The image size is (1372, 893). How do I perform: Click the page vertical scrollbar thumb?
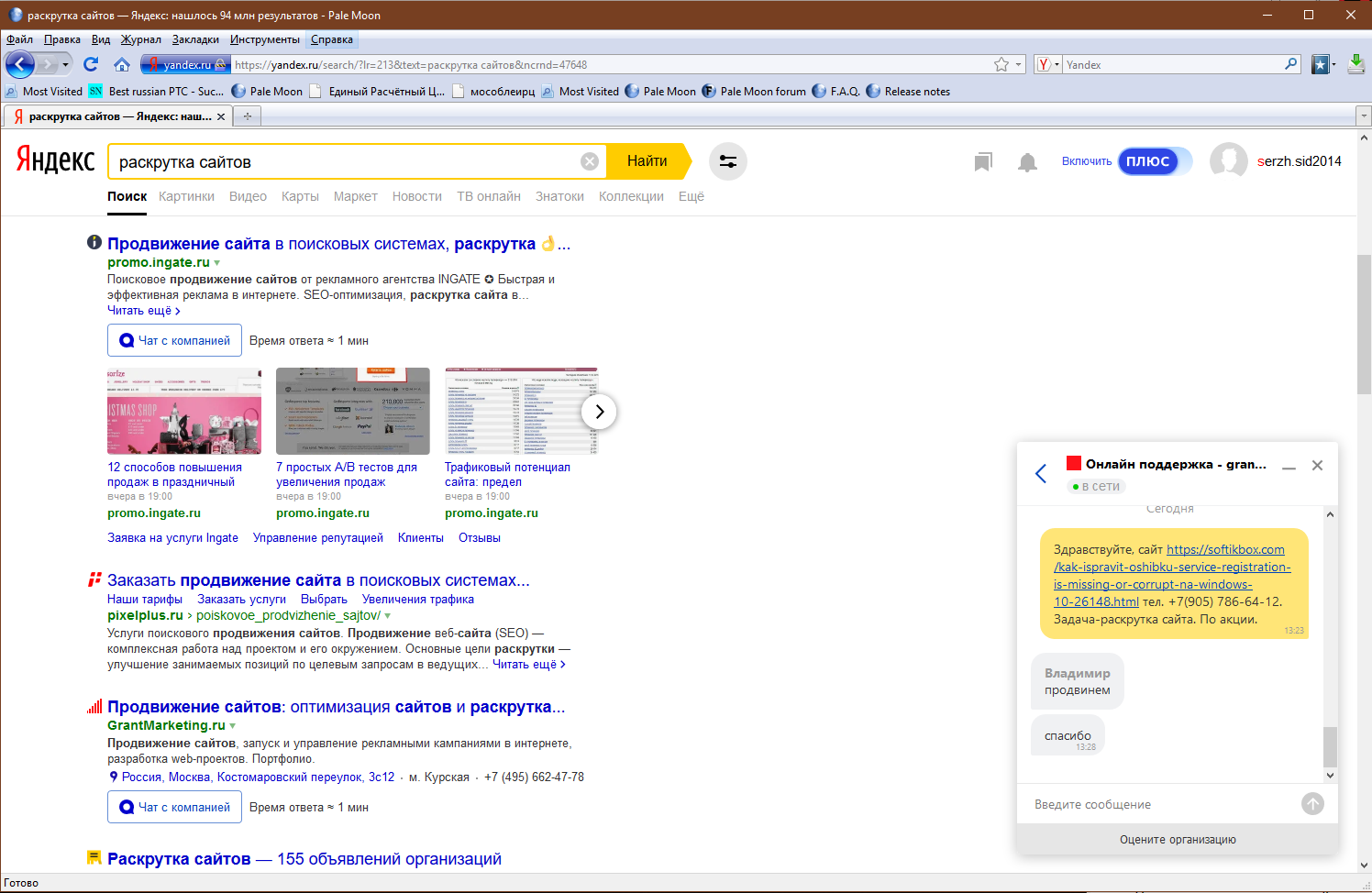[1364, 324]
